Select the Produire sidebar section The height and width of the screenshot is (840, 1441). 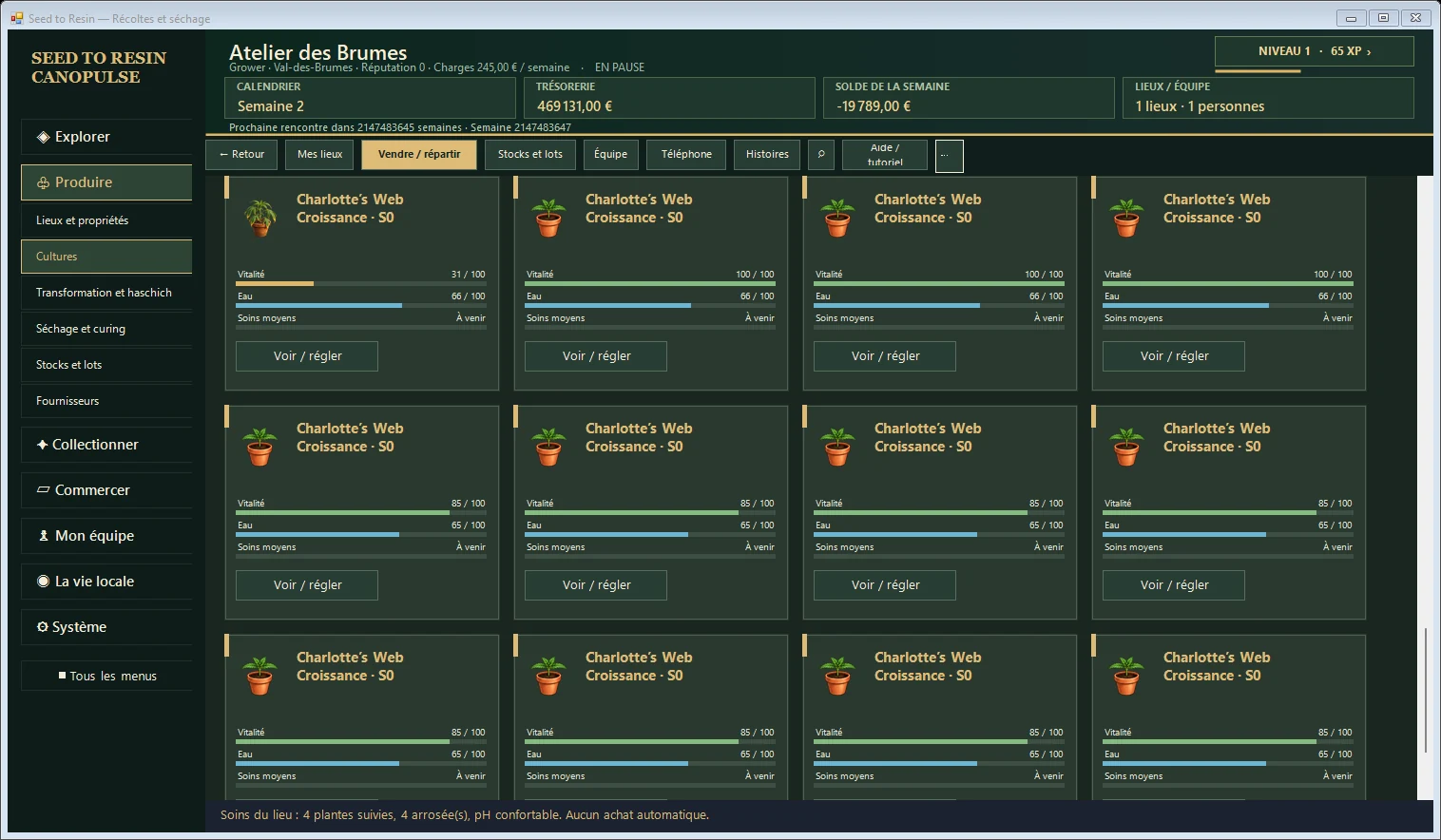point(106,182)
